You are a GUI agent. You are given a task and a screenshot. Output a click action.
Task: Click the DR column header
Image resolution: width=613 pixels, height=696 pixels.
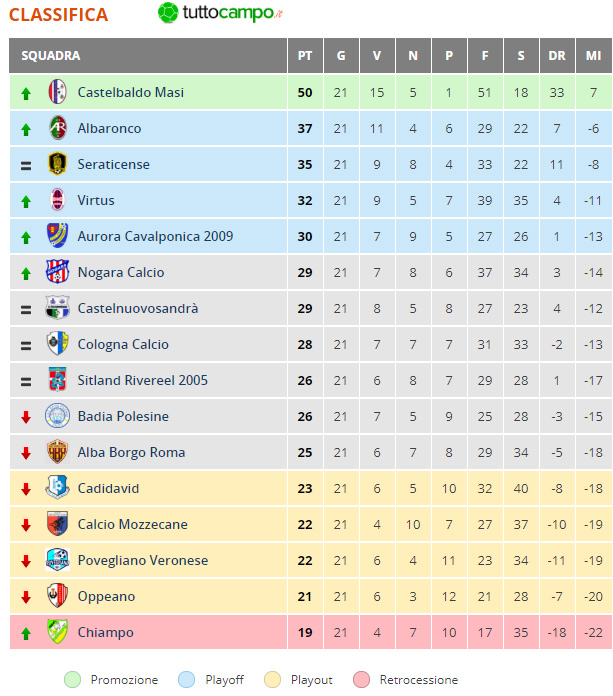(557, 55)
